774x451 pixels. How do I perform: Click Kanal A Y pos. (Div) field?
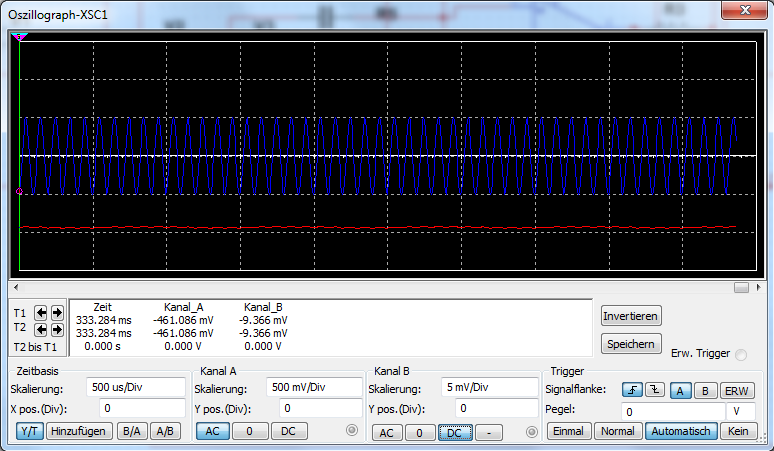pos(321,408)
